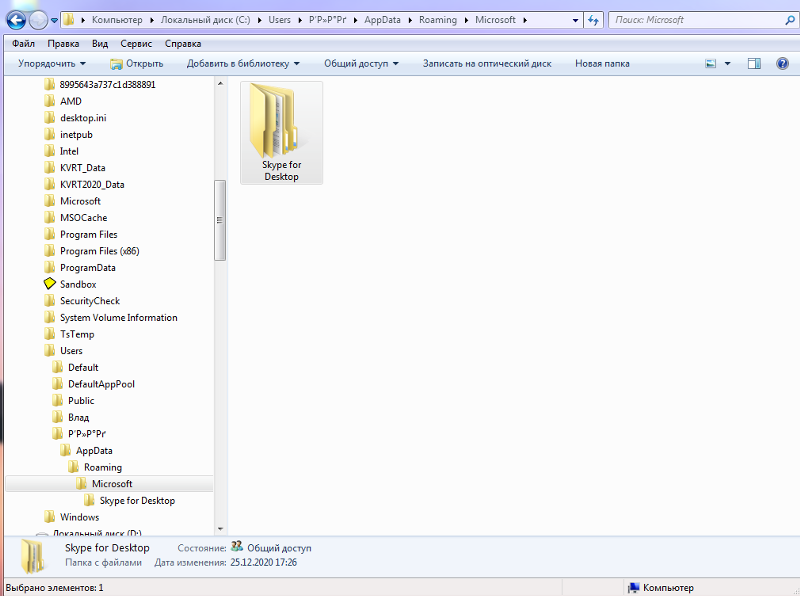
Task: Open the arrow after Roaming in breadcrumb
Action: (x=466, y=20)
